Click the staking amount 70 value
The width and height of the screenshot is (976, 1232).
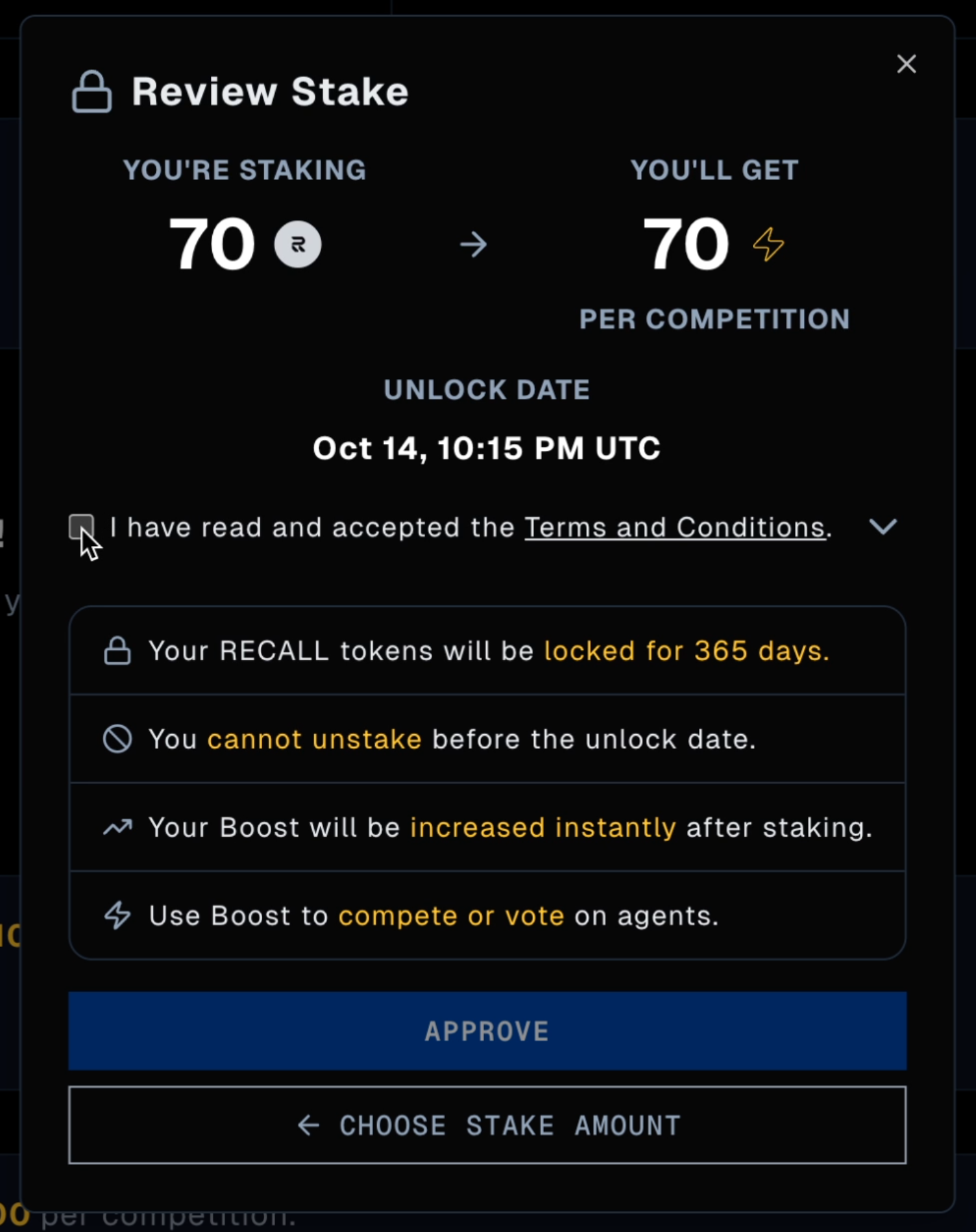pos(212,244)
